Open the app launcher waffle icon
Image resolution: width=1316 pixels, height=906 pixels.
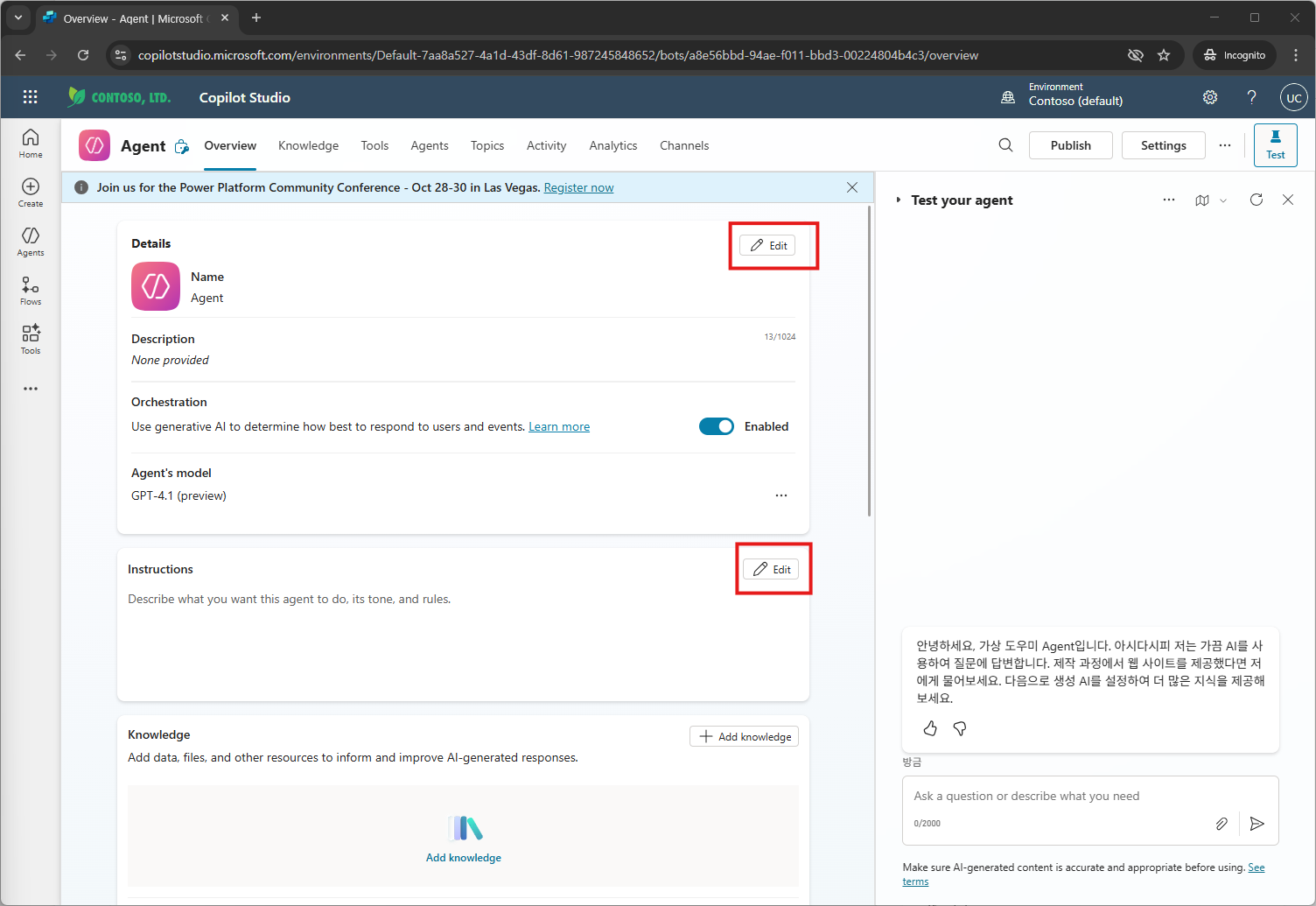click(30, 97)
